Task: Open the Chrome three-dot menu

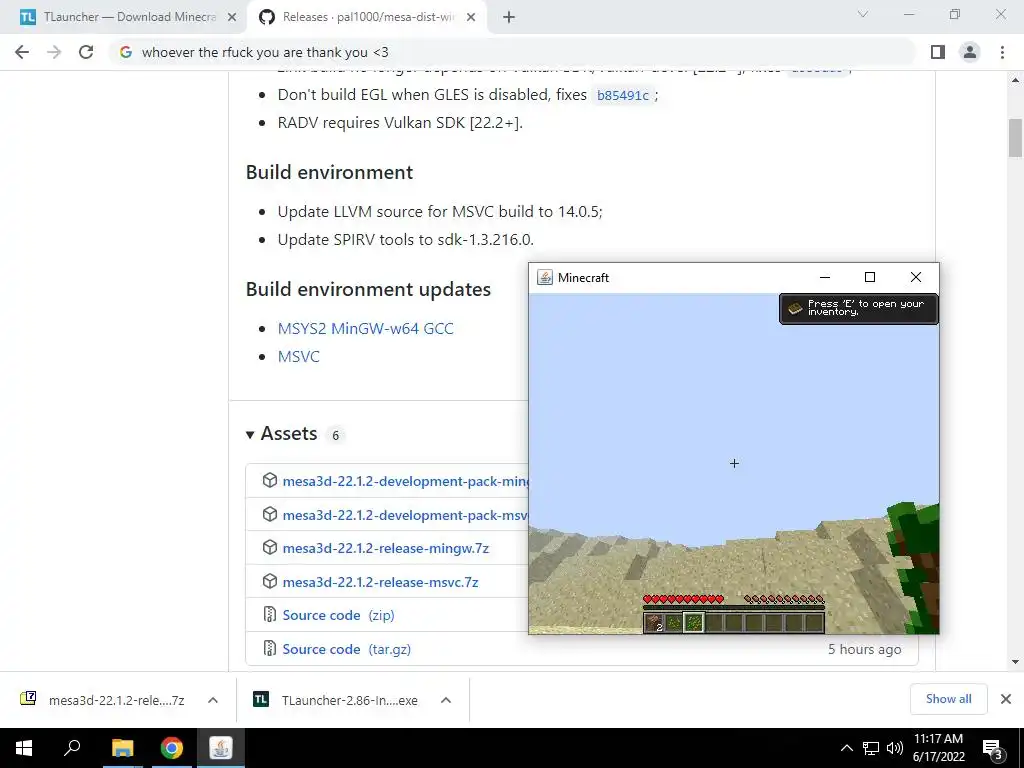Action: (x=1002, y=52)
